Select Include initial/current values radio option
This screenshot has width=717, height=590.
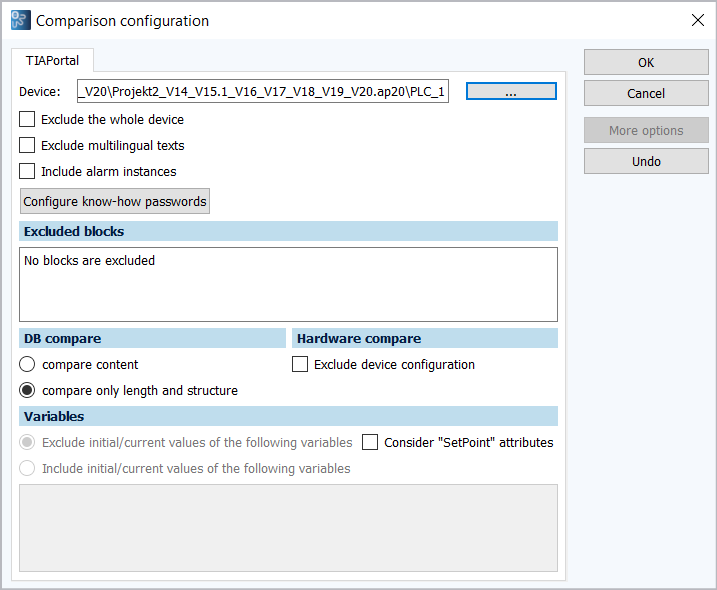[x=28, y=468]
